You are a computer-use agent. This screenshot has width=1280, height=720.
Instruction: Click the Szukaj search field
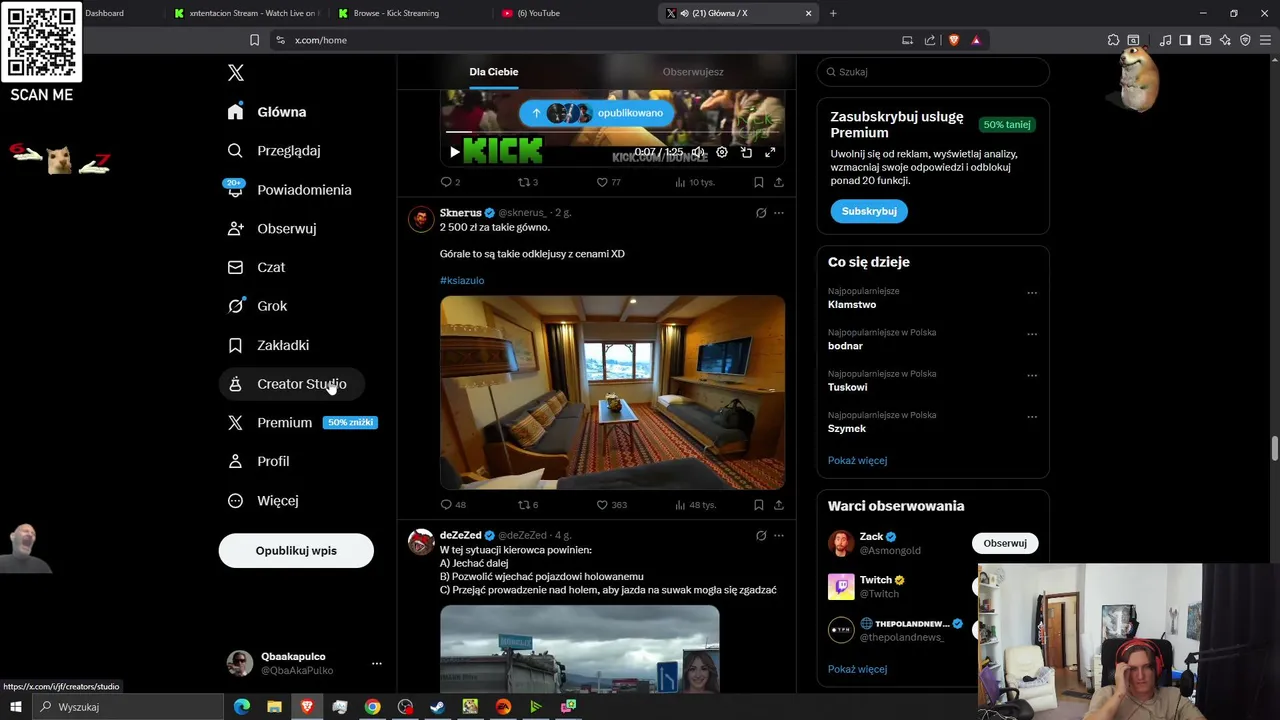tap(933, 72)
